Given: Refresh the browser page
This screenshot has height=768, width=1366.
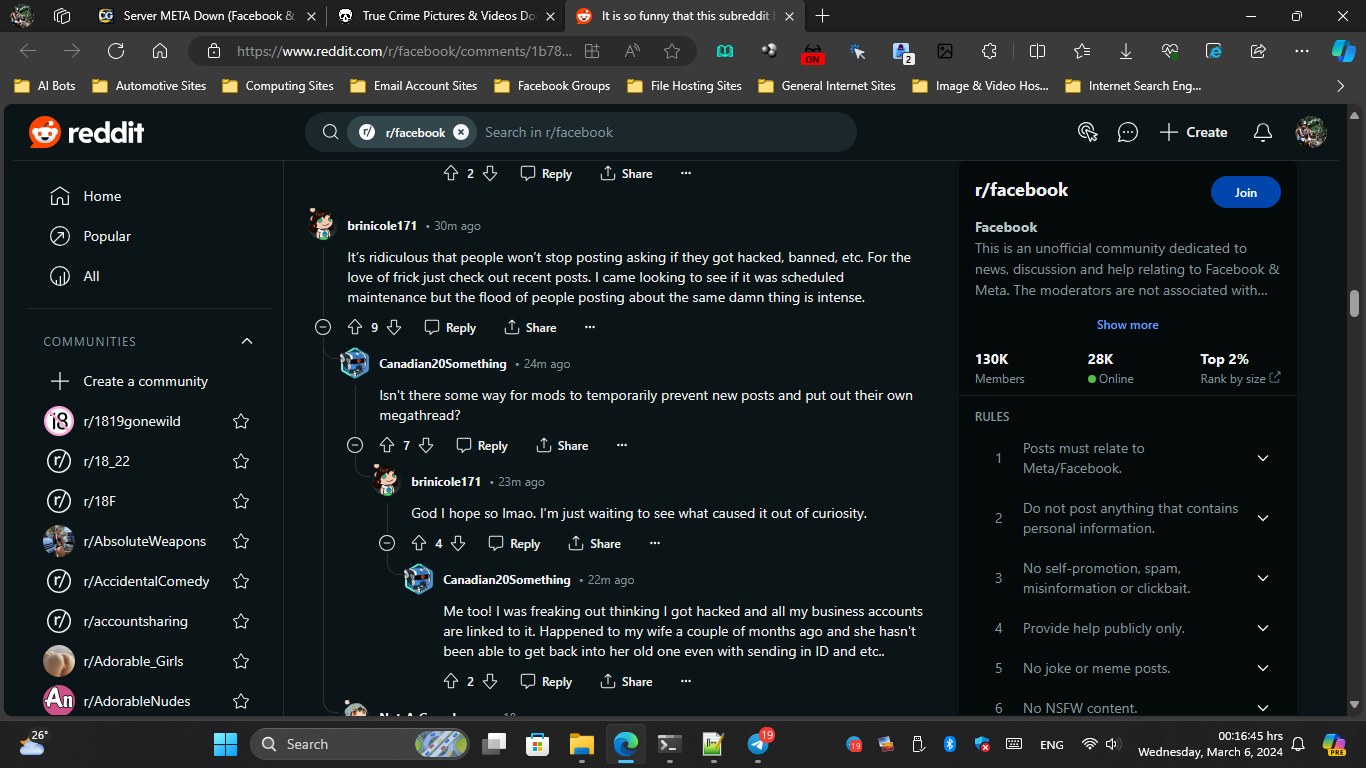Looking at the screenshot, I should pyautogui.click(x=116, y=51).
